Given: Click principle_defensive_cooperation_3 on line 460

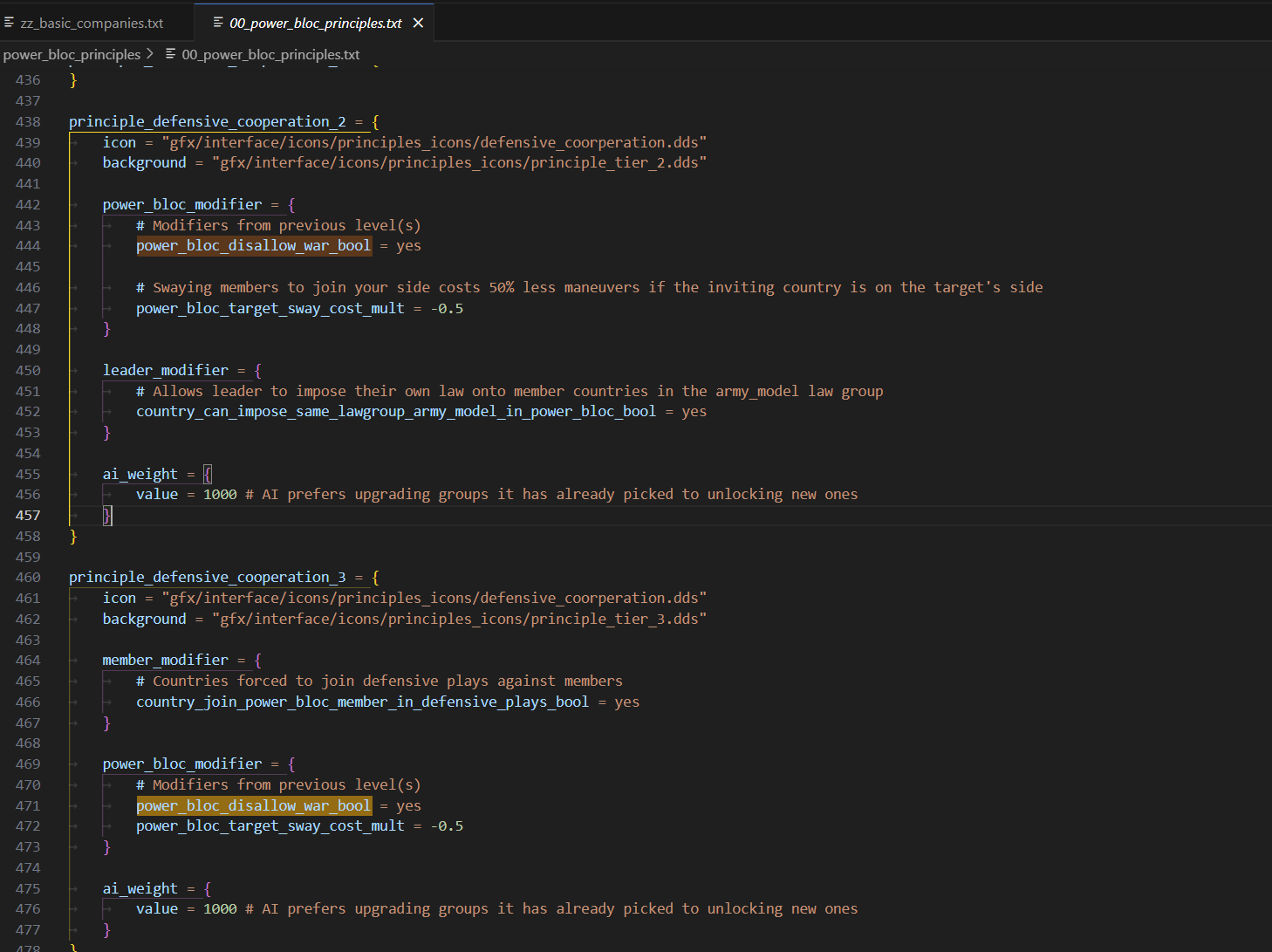Looking at the screenshot, I should (208, 577).
